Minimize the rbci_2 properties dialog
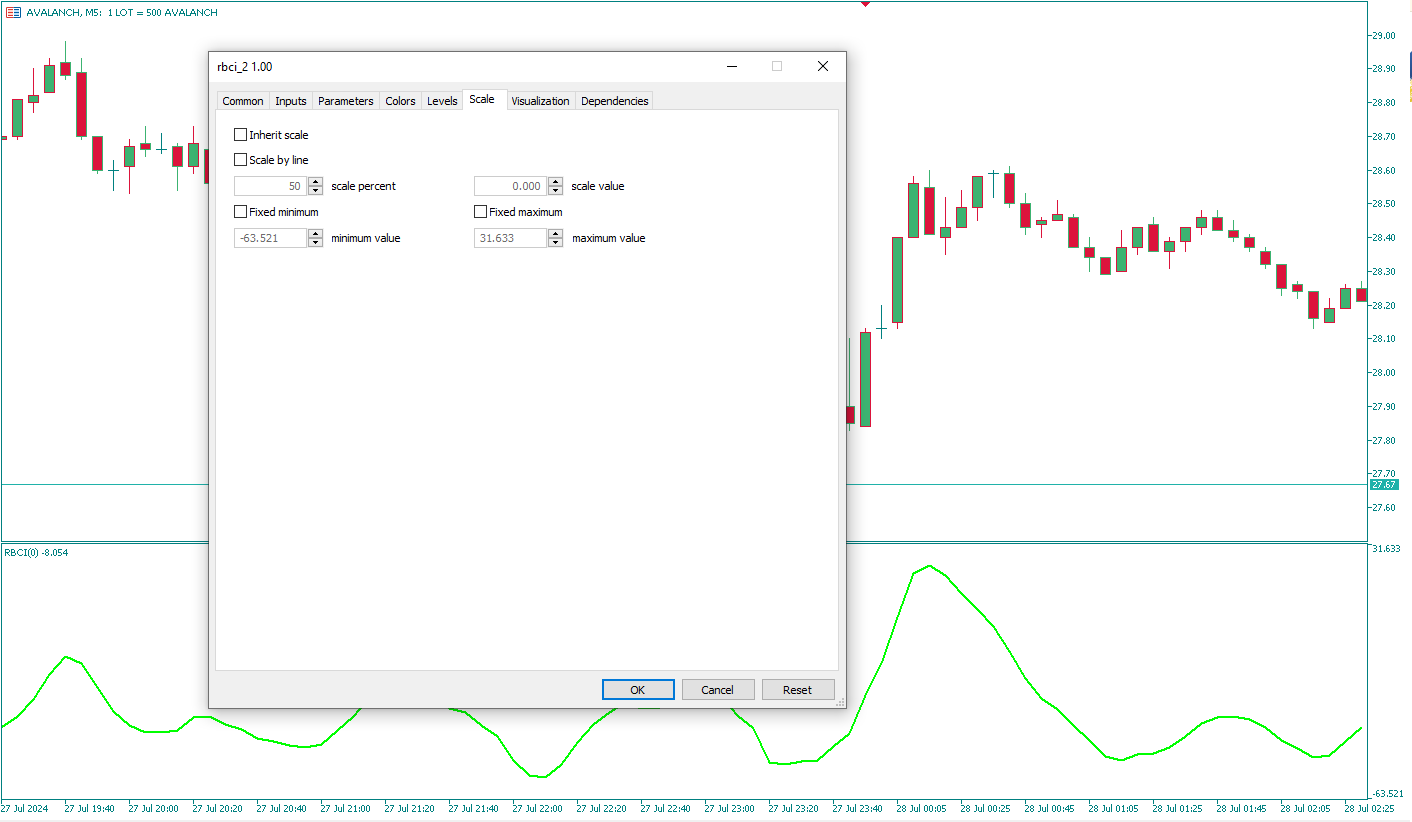 (x=732, y=67)
